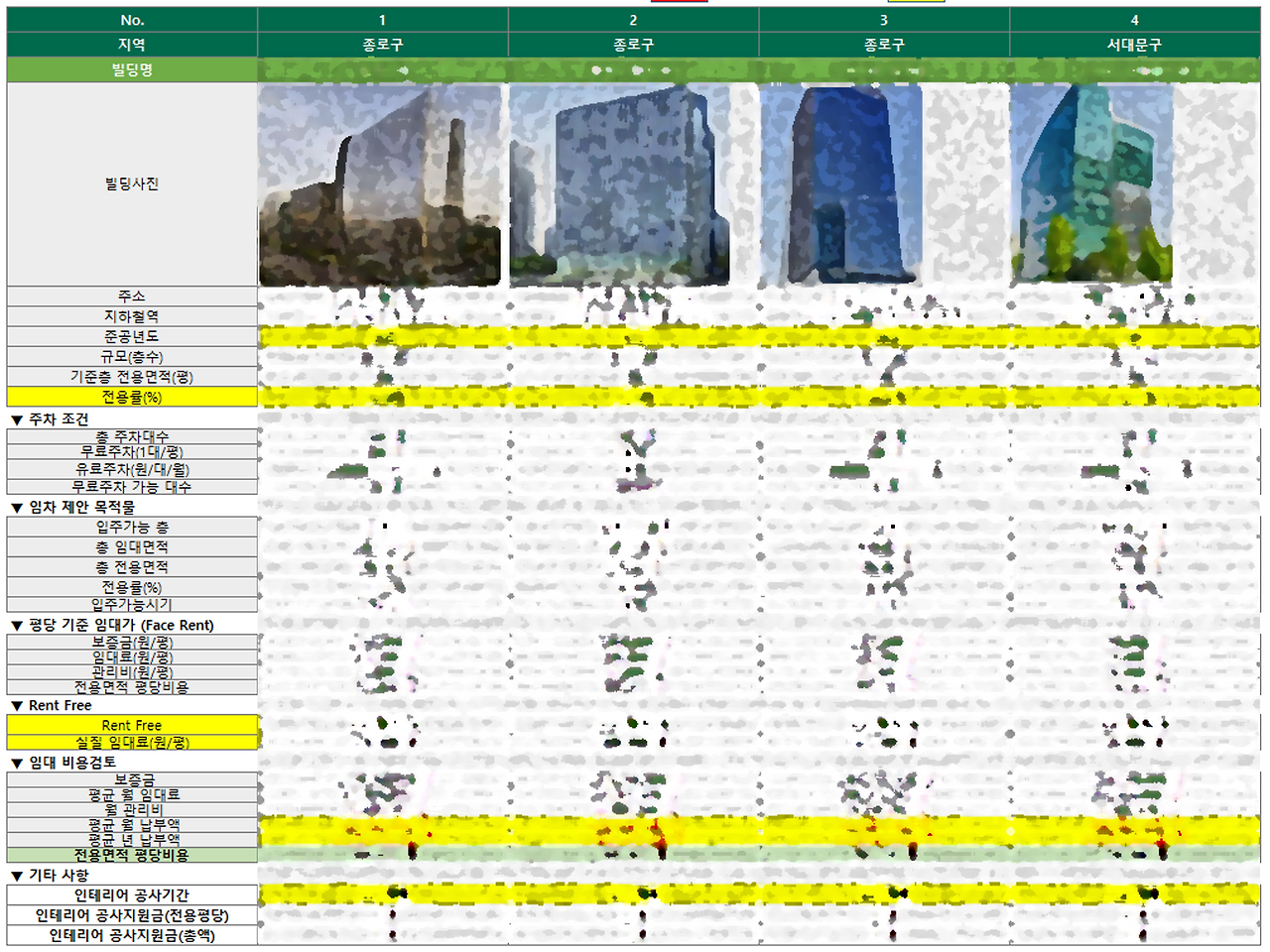This screenshot has width=1270, height=952.
Task: Open the 서대문구 building photo in column 4
Action: tap(1091, 185)
